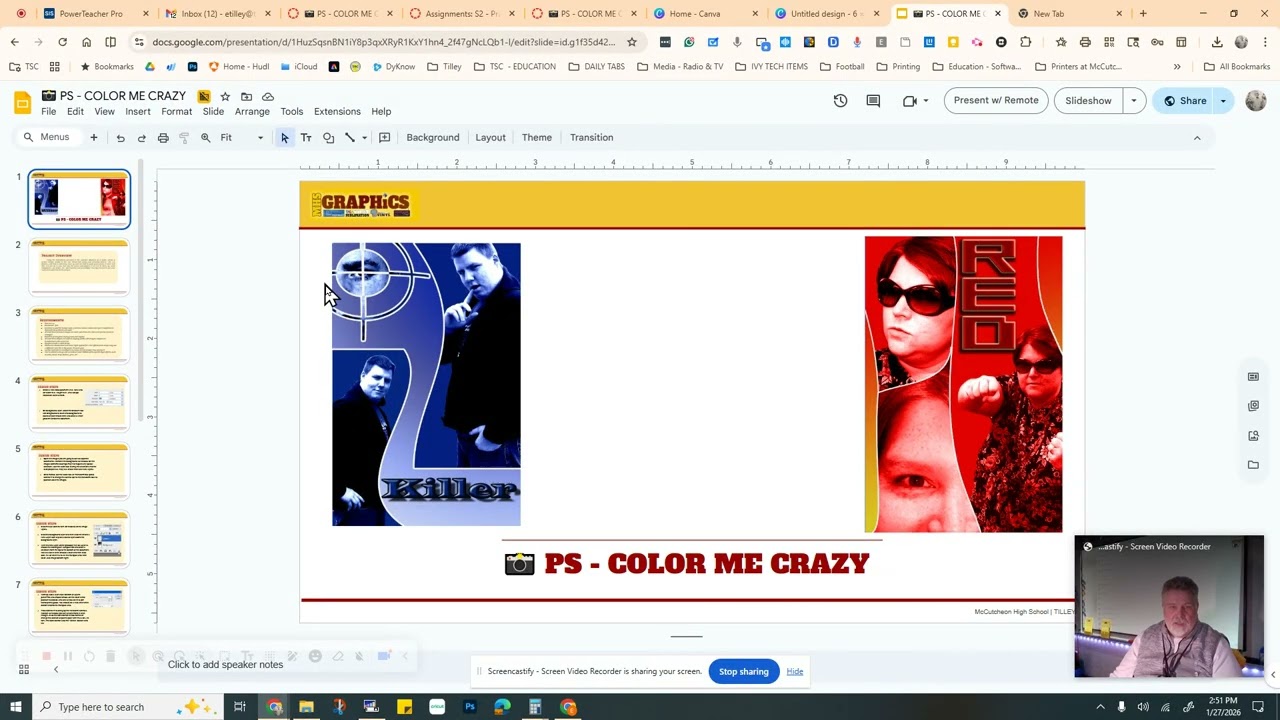This screenshot has width=1280, height=720.
Task: Click the Layout toolbar button
Action: point(490,138)
